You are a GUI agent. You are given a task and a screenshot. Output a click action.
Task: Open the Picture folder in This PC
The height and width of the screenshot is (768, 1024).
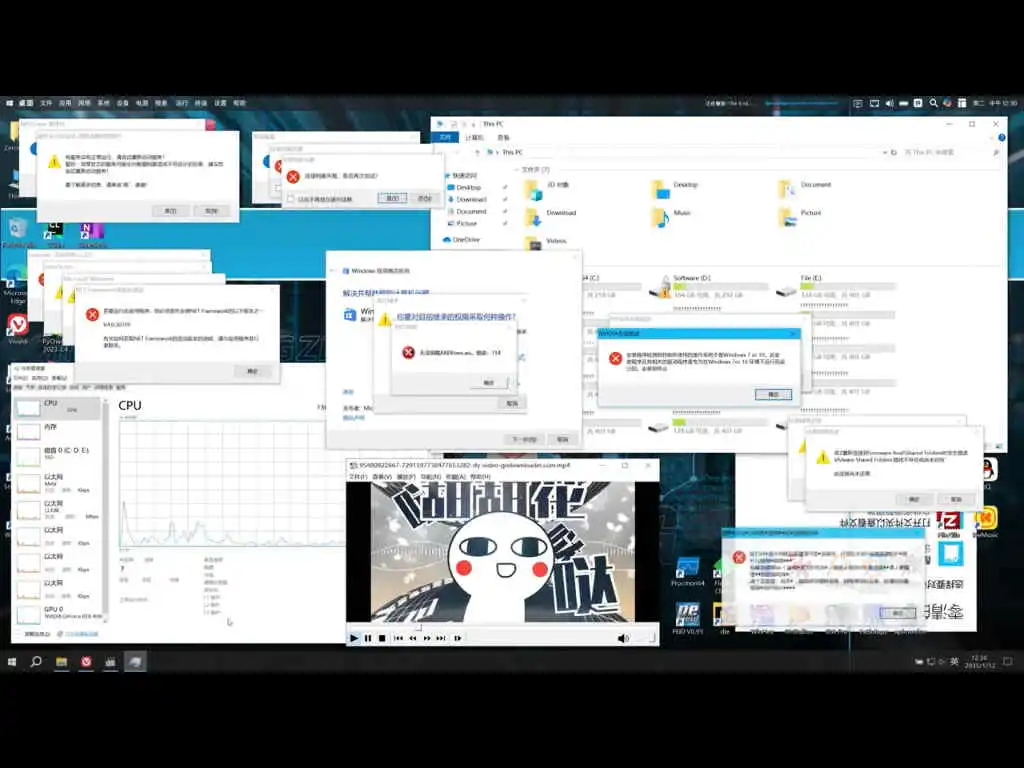tap(801, 216)
